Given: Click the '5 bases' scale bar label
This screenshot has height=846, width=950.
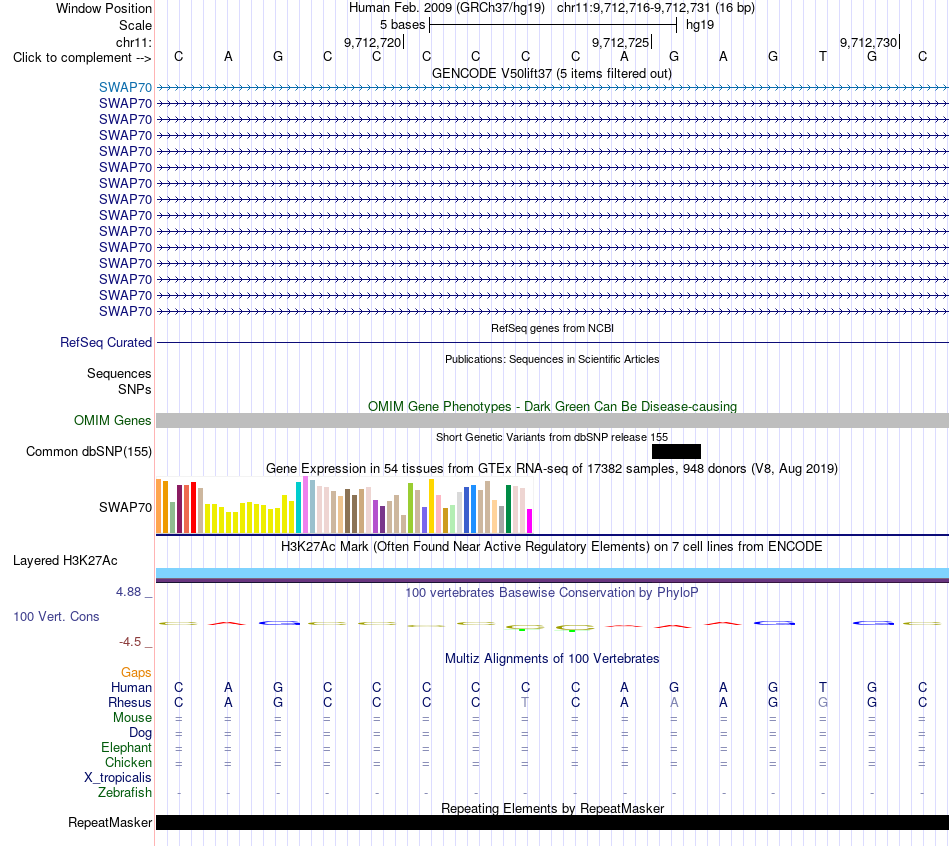Looking at the screenshot, I should [x=402, y=25].
